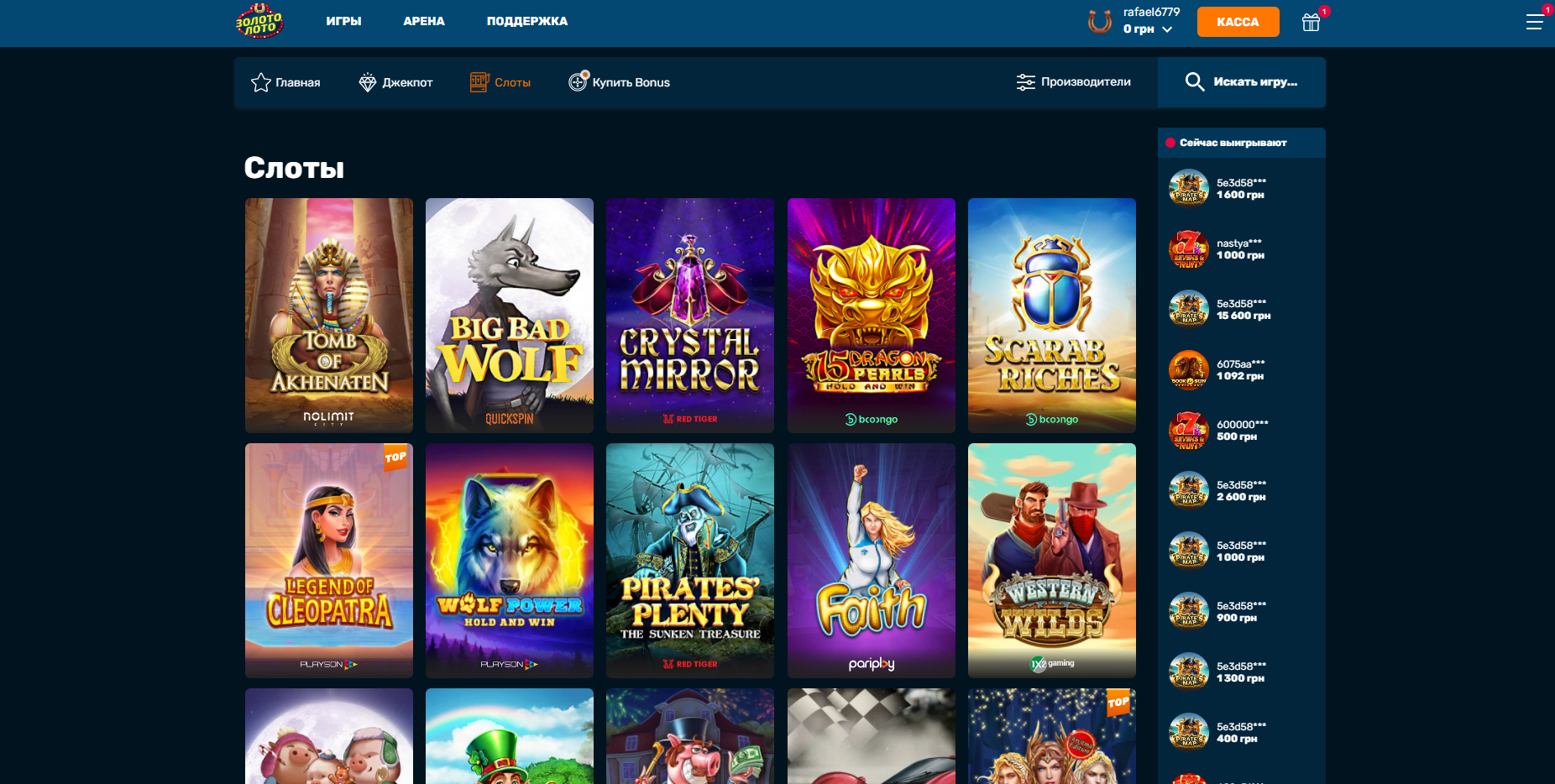Click the Золото Лото logo
The image size is (1555, 784).
(x=259, y=22)
